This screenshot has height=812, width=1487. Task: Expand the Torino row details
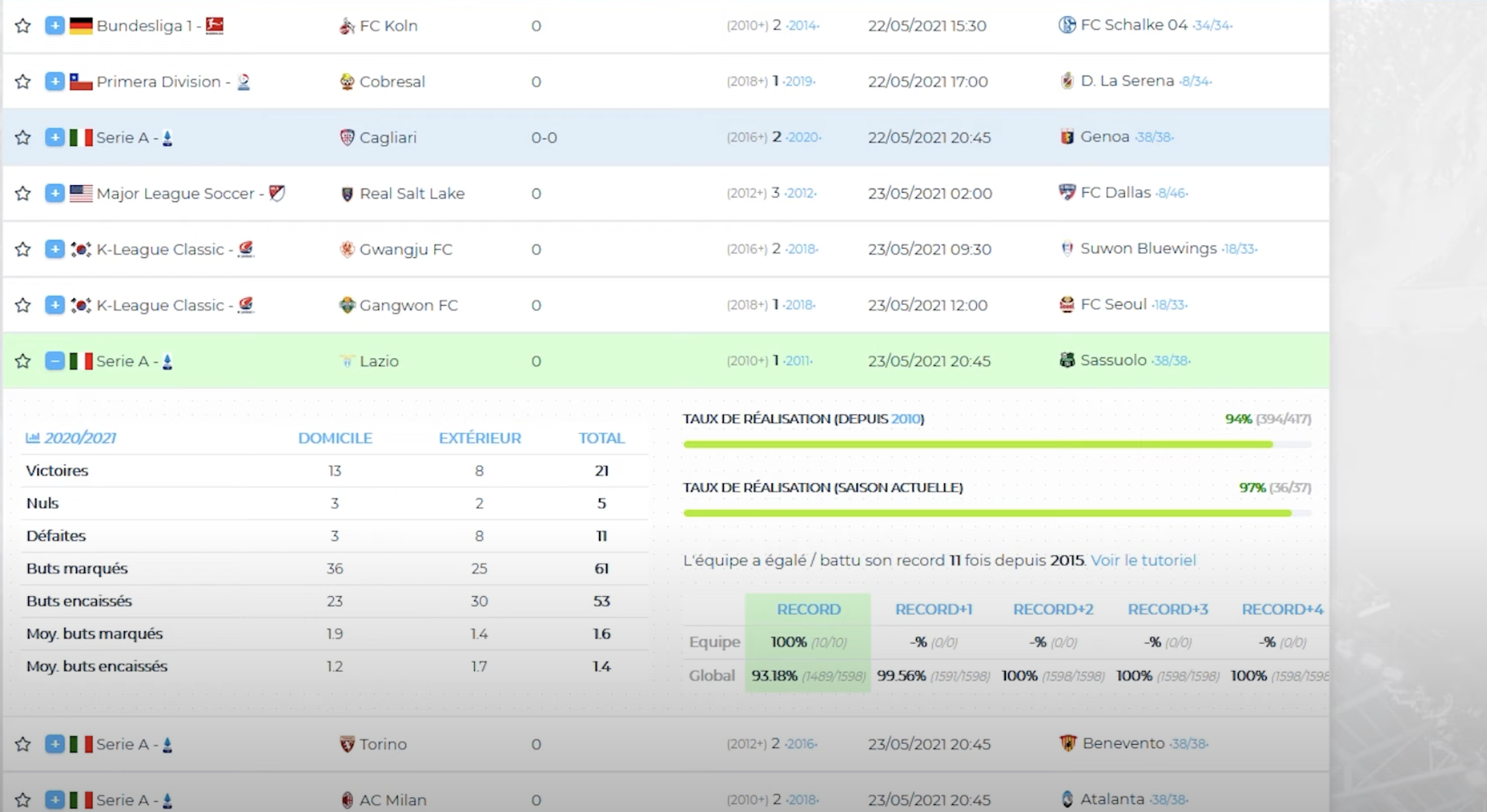pyautogui.click(x=55, y=744)
